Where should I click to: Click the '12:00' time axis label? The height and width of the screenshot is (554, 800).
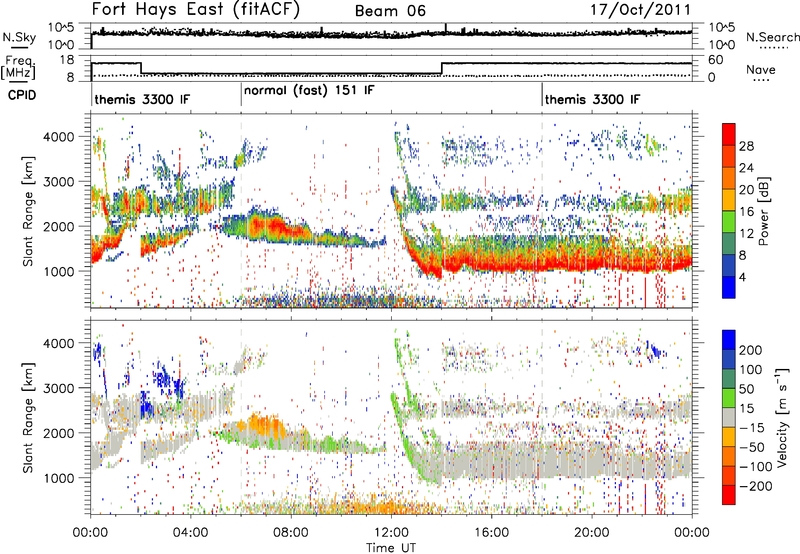pyautogui.click(x=391, y=533)
